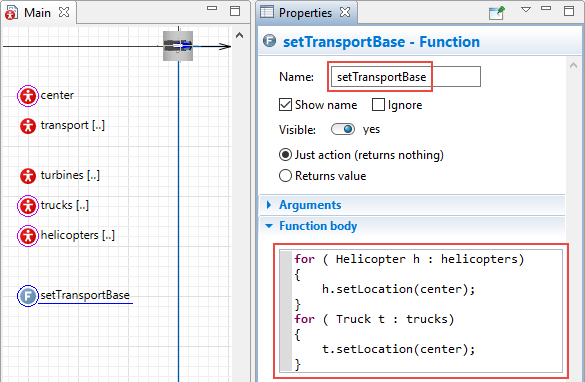Viewport: 585px width, 382px height.
Task: Click inside the Name input field
Action: [406, 77]
